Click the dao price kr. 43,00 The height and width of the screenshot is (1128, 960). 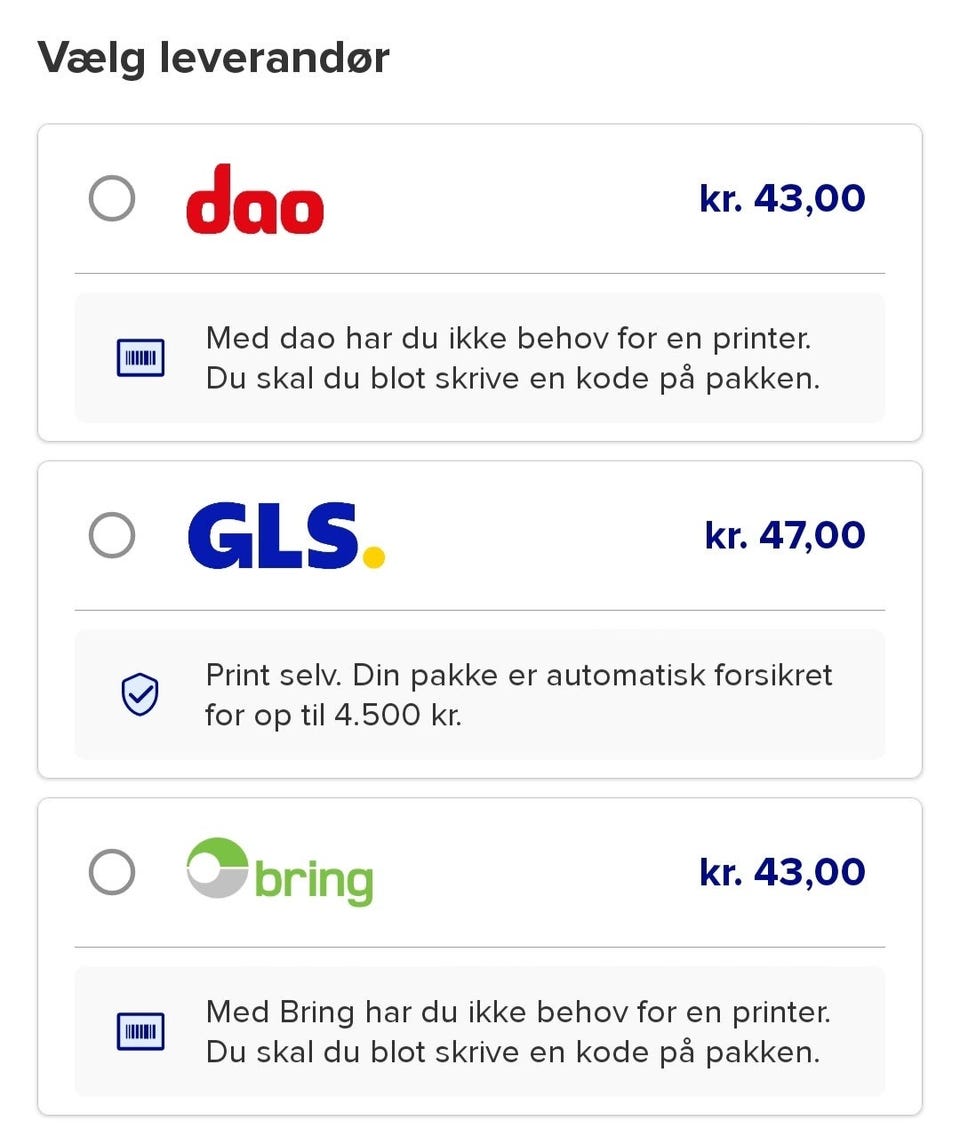tap(782, 199)
